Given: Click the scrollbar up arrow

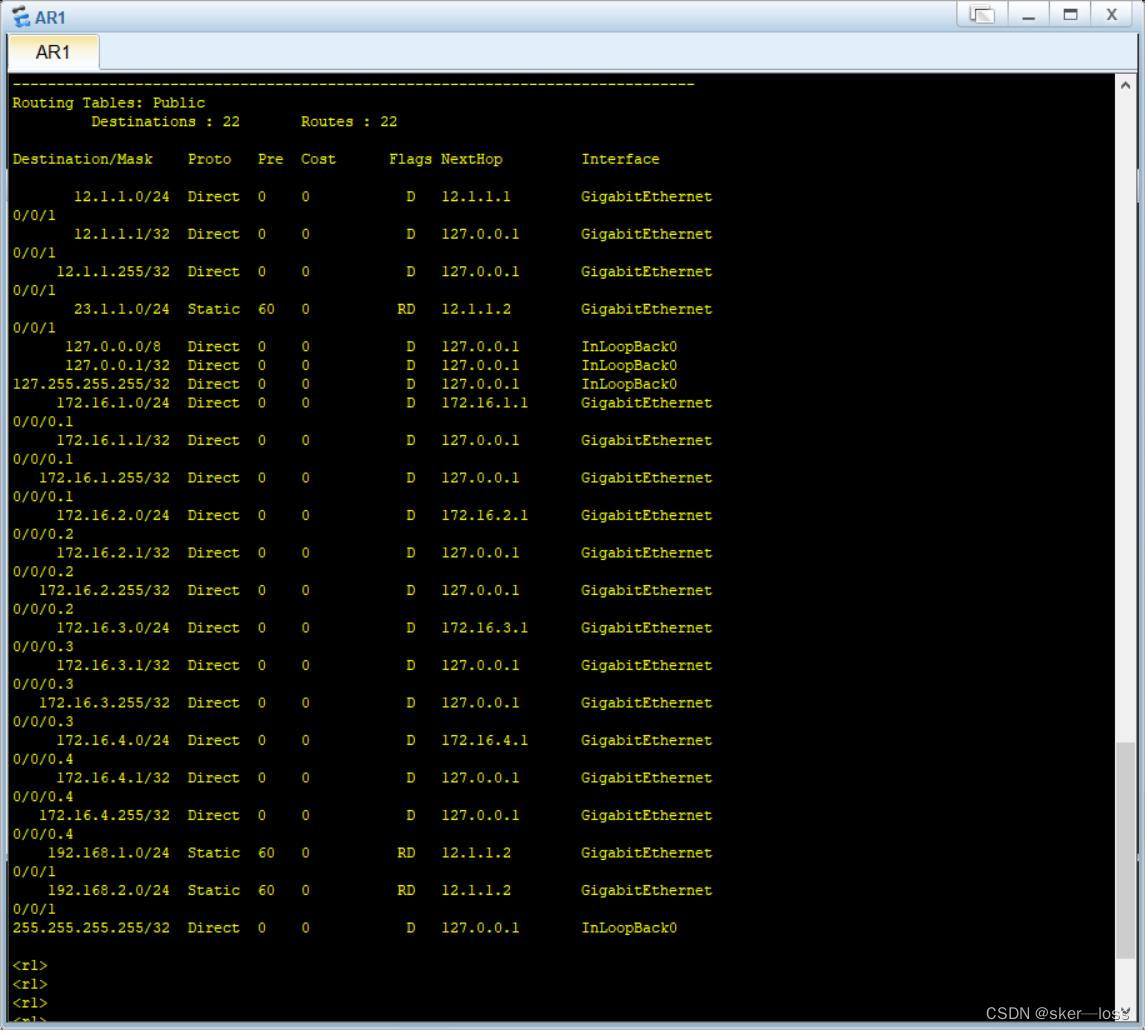Looking at the screenshot, I should pyautogui.click(x=1125, y=85).
